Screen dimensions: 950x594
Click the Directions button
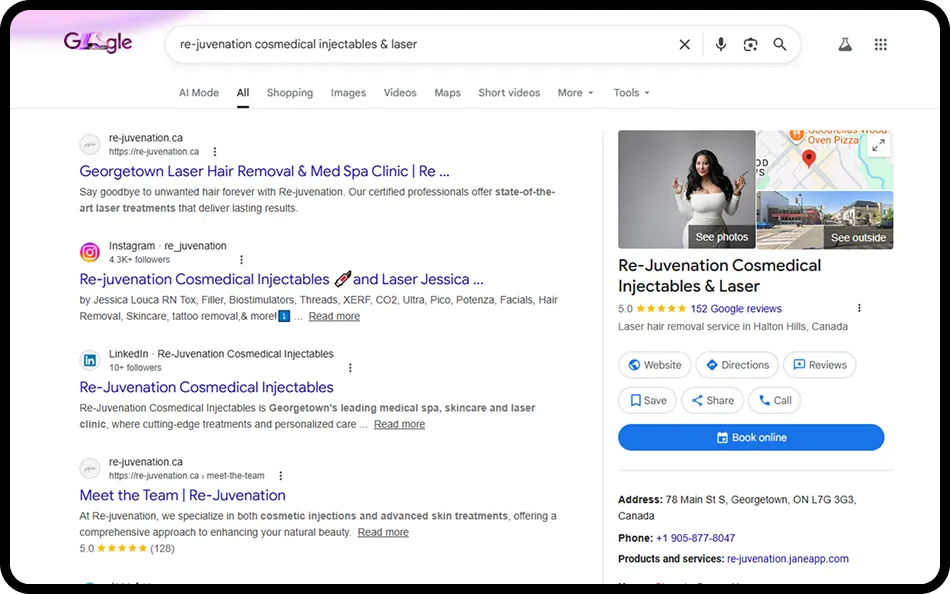[737, 365]
